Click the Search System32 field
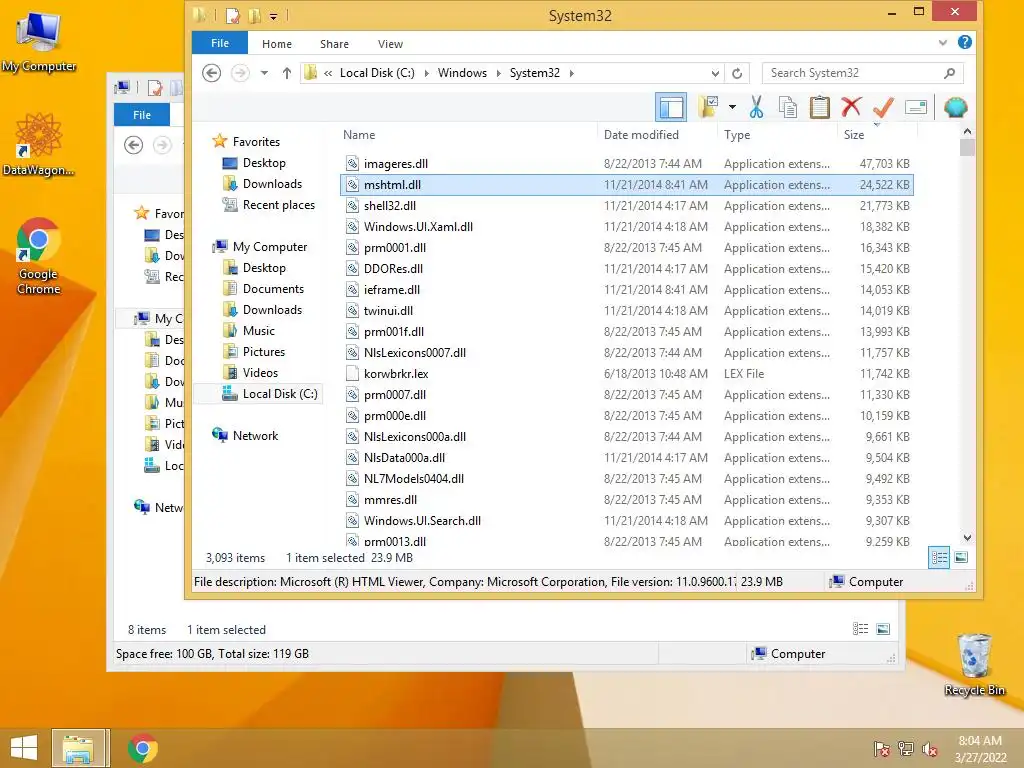The height and width of the screenshot is (768, 1024). pos(862,73)
